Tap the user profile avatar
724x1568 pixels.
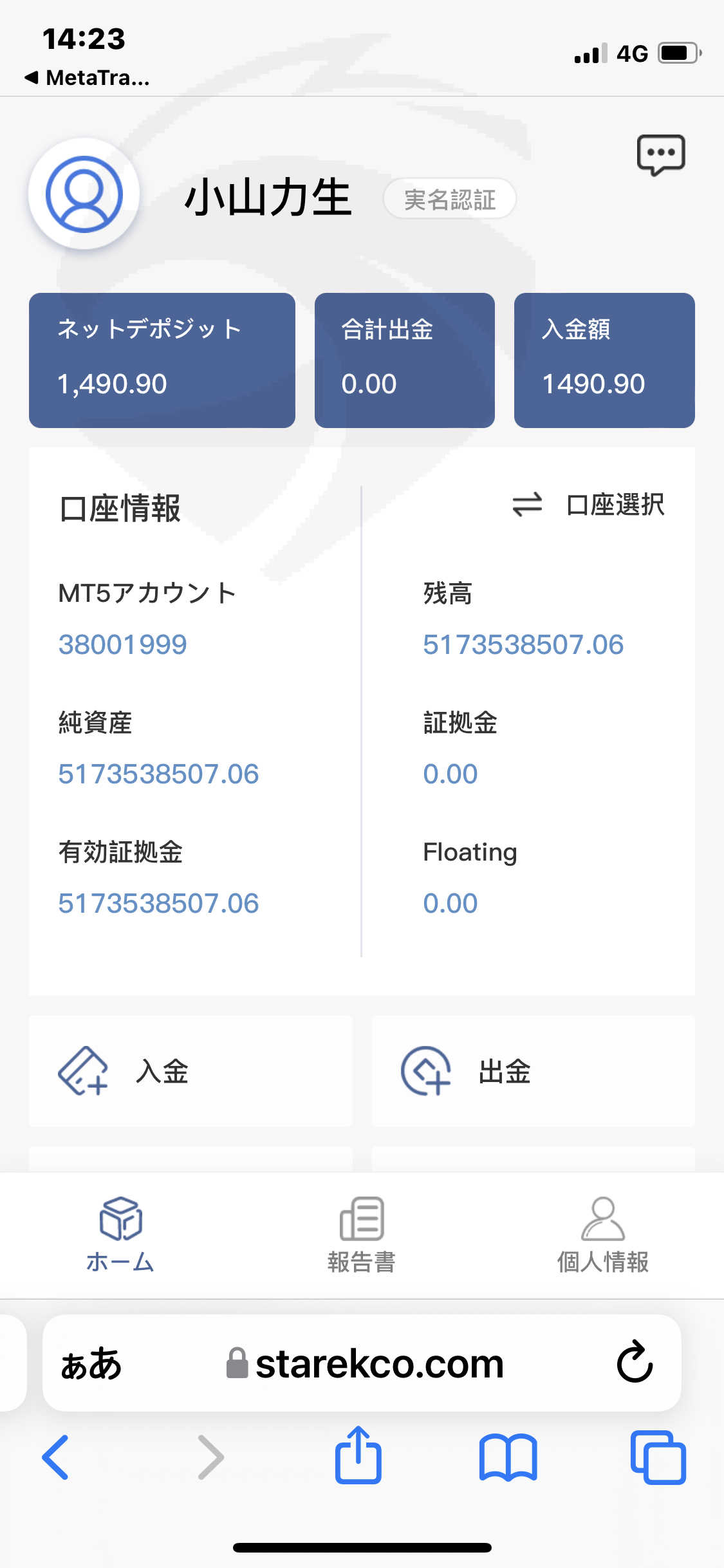pos(84,194)
